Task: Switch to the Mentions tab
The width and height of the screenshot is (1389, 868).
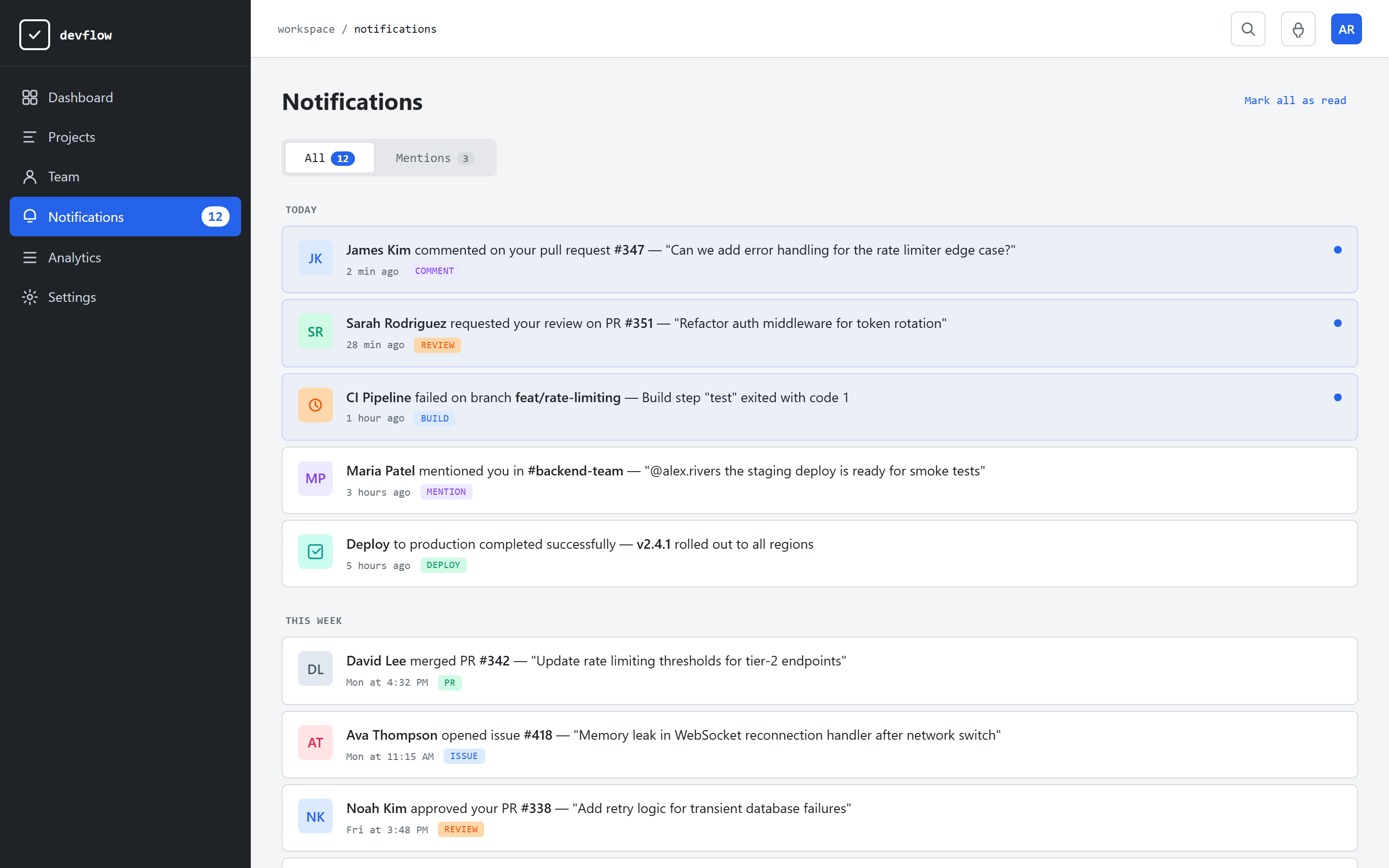Action: point(435,158)
